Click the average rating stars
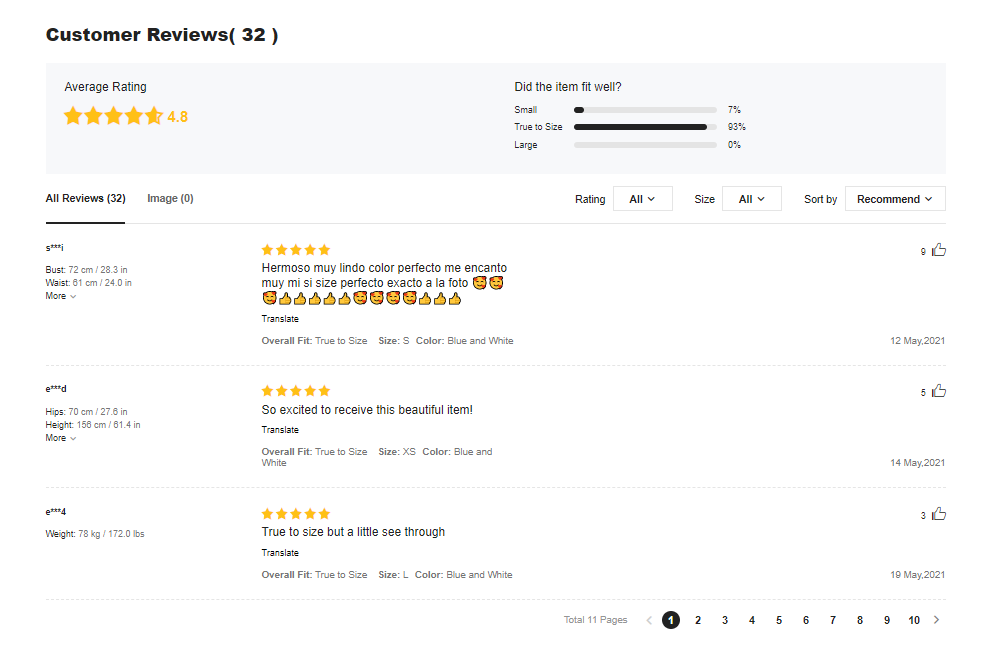 112,116
